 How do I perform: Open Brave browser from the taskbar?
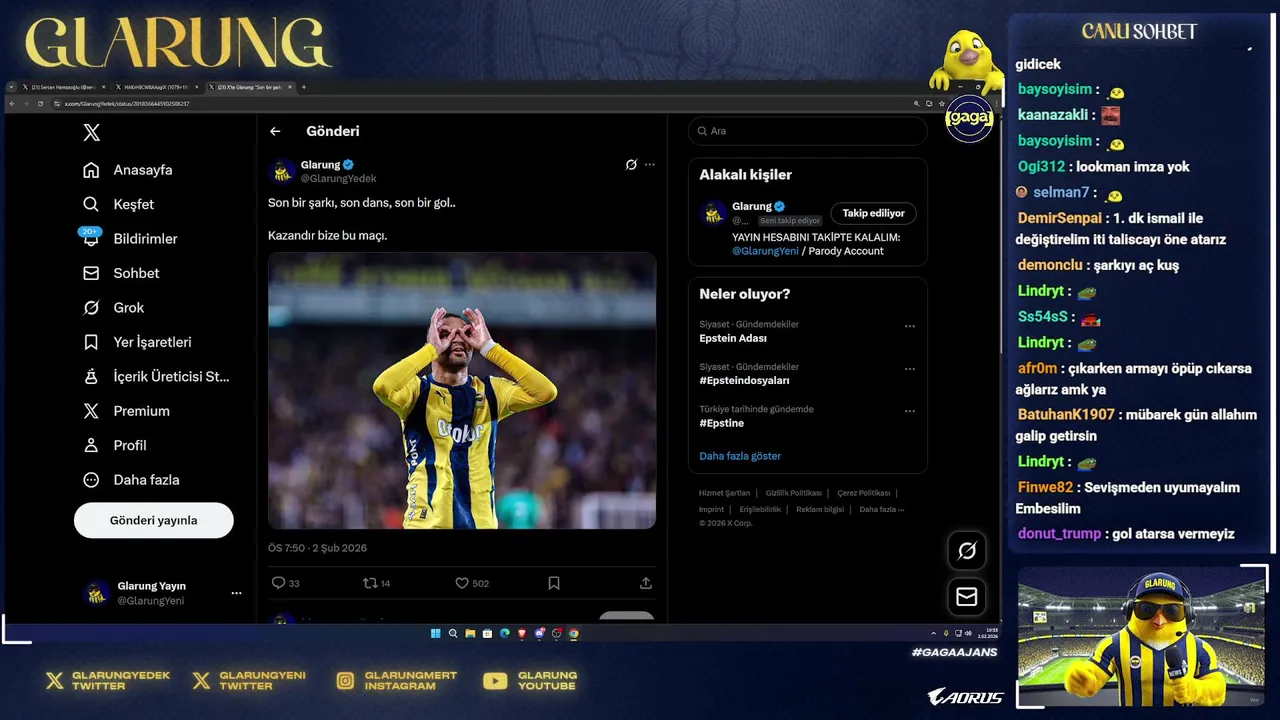pyautogui.click(x=522, y=633)
